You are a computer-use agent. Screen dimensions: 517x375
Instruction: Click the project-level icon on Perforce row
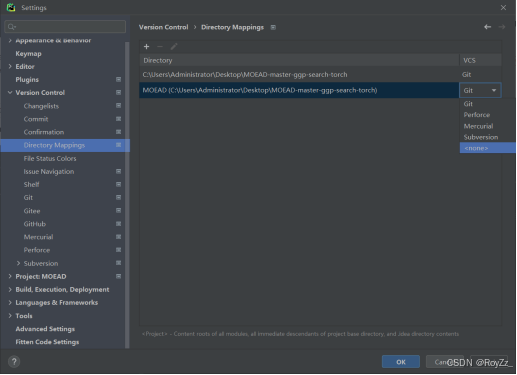point(118,250)
